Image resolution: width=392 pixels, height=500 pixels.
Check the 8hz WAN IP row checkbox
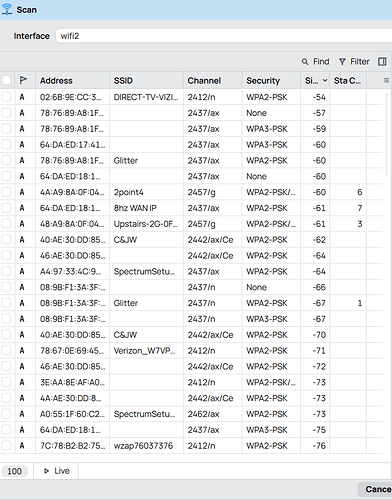(x=6, y=208)
